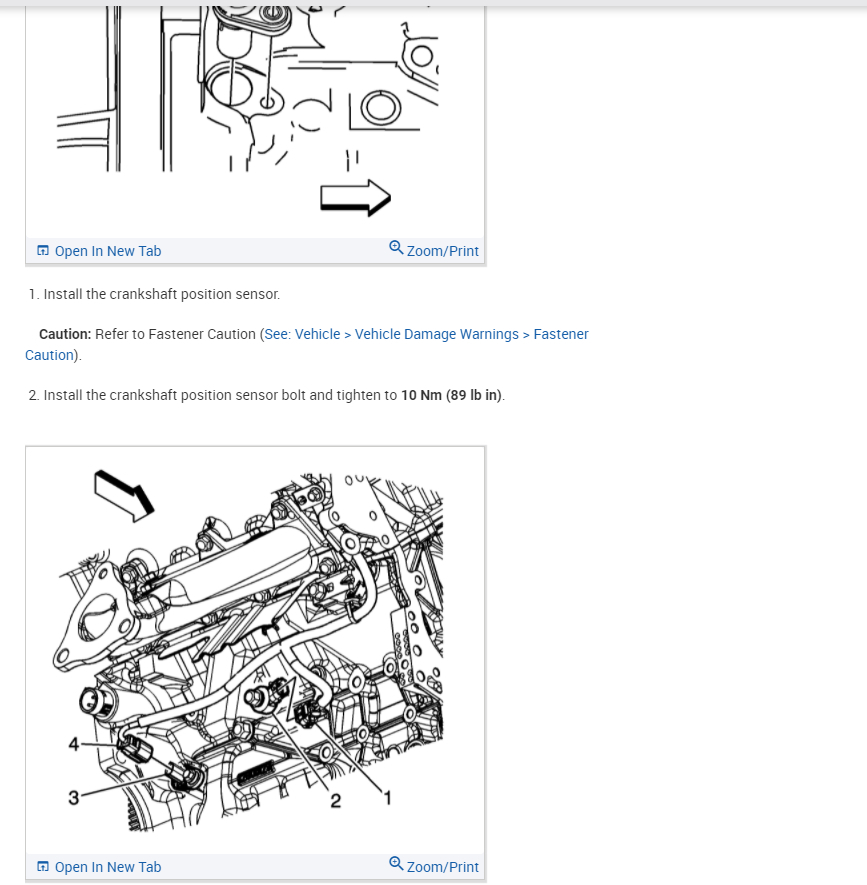Click the lower engine illustration image
Screen dimensions: 867x885
[255, 650]
